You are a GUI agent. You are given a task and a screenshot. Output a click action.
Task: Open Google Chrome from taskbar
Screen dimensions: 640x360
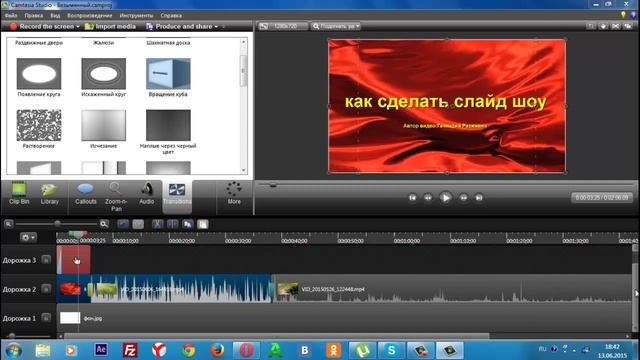189,350
